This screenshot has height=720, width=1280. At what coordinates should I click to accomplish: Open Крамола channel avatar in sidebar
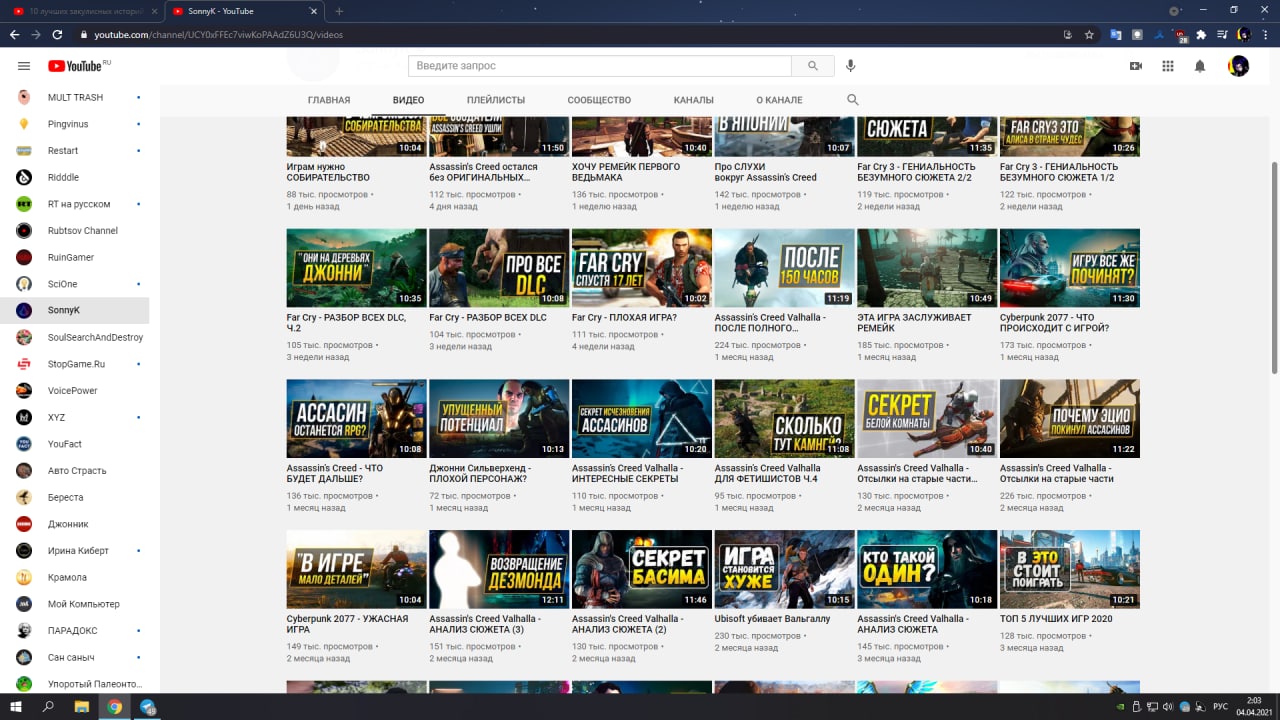(24, 577)
